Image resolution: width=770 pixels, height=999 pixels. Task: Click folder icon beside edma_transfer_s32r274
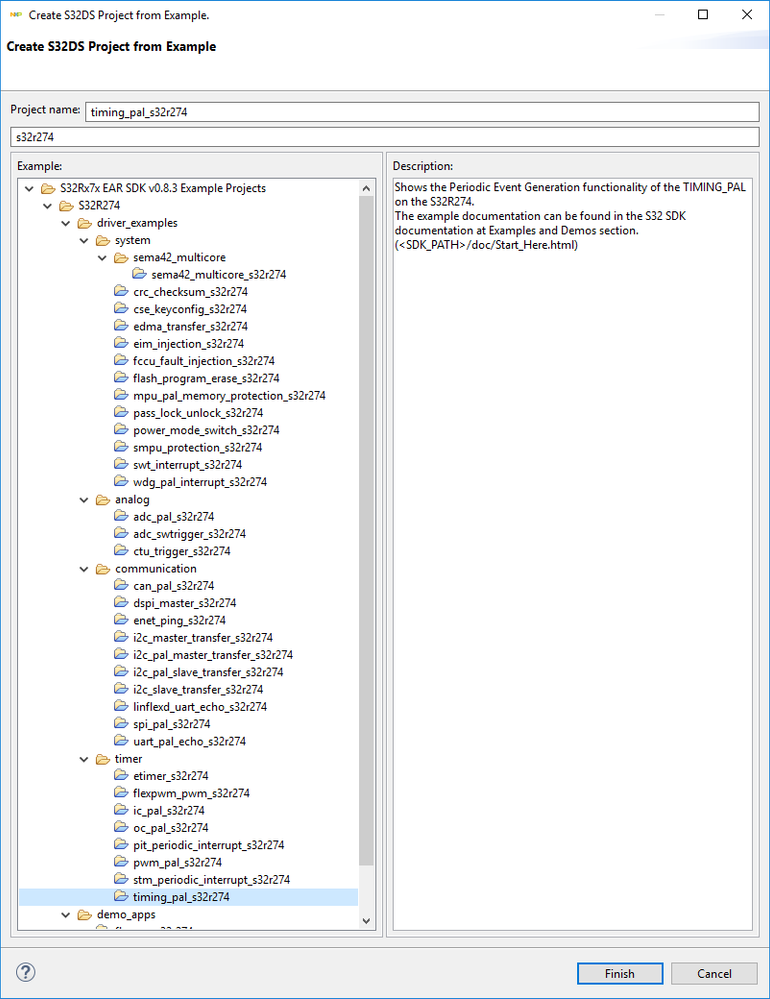(121, 326)
